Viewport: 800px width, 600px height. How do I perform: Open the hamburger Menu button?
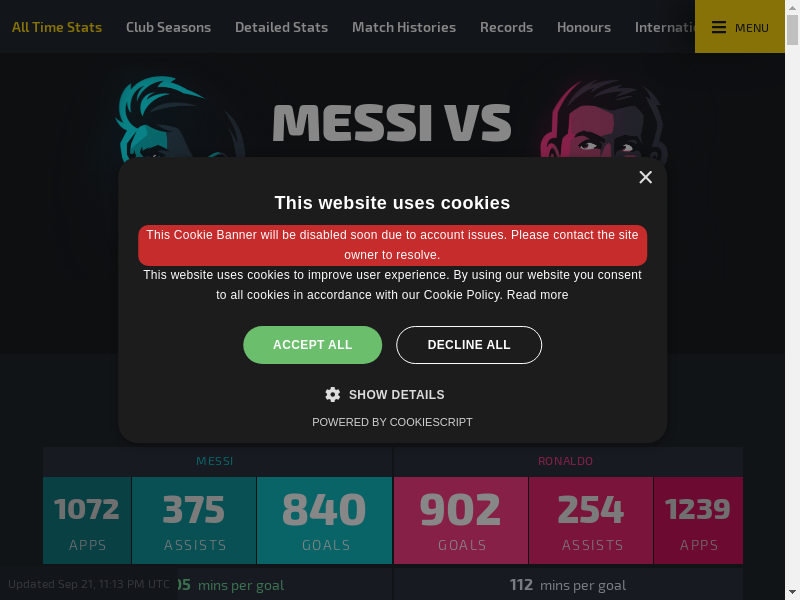(x=740, y=27)
